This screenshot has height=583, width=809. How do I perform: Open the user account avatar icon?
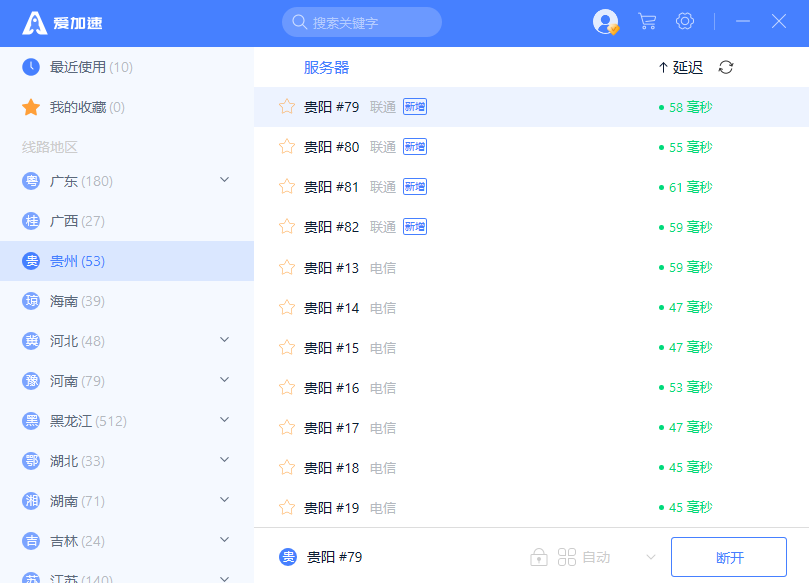[x=605, y=22]
